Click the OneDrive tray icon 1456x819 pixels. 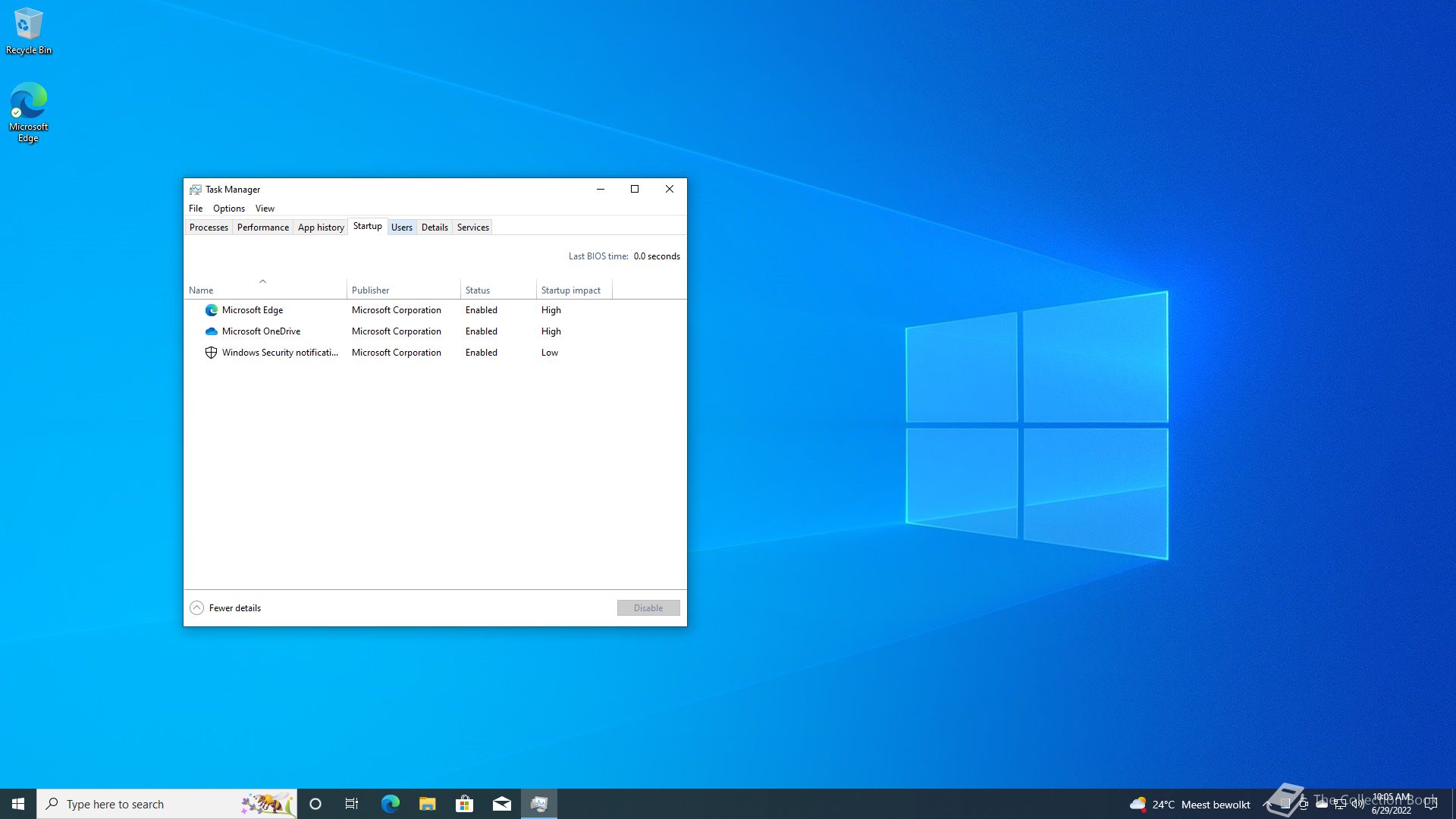(x=1322, y=805)
